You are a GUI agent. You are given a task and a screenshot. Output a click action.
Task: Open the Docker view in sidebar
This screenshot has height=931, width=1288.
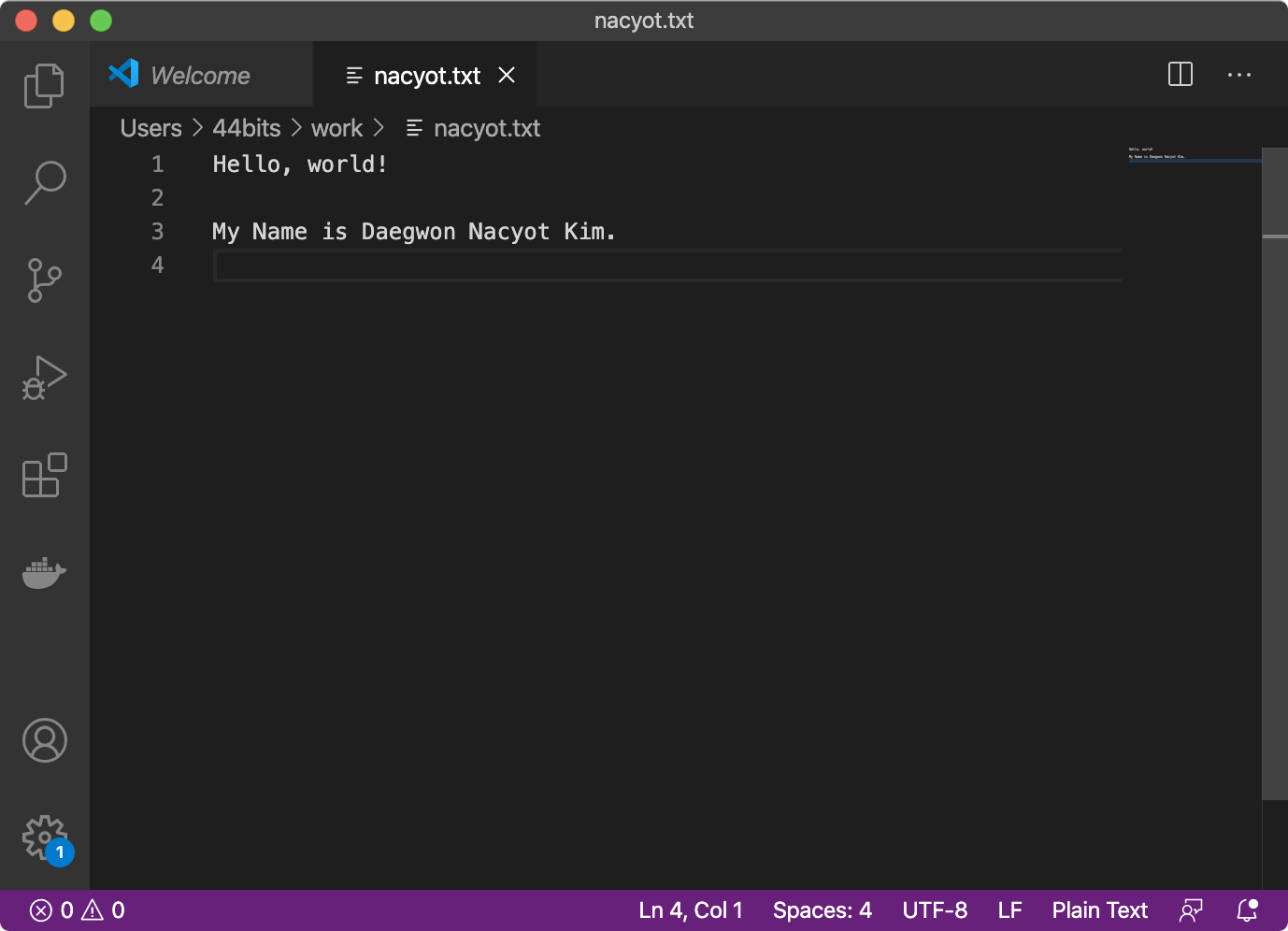coord(44,572)
